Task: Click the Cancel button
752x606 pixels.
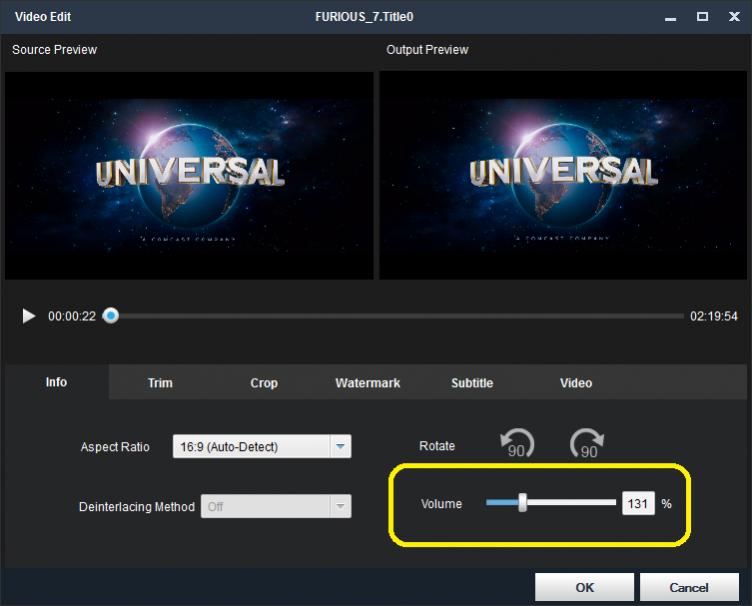Action: 689,587
